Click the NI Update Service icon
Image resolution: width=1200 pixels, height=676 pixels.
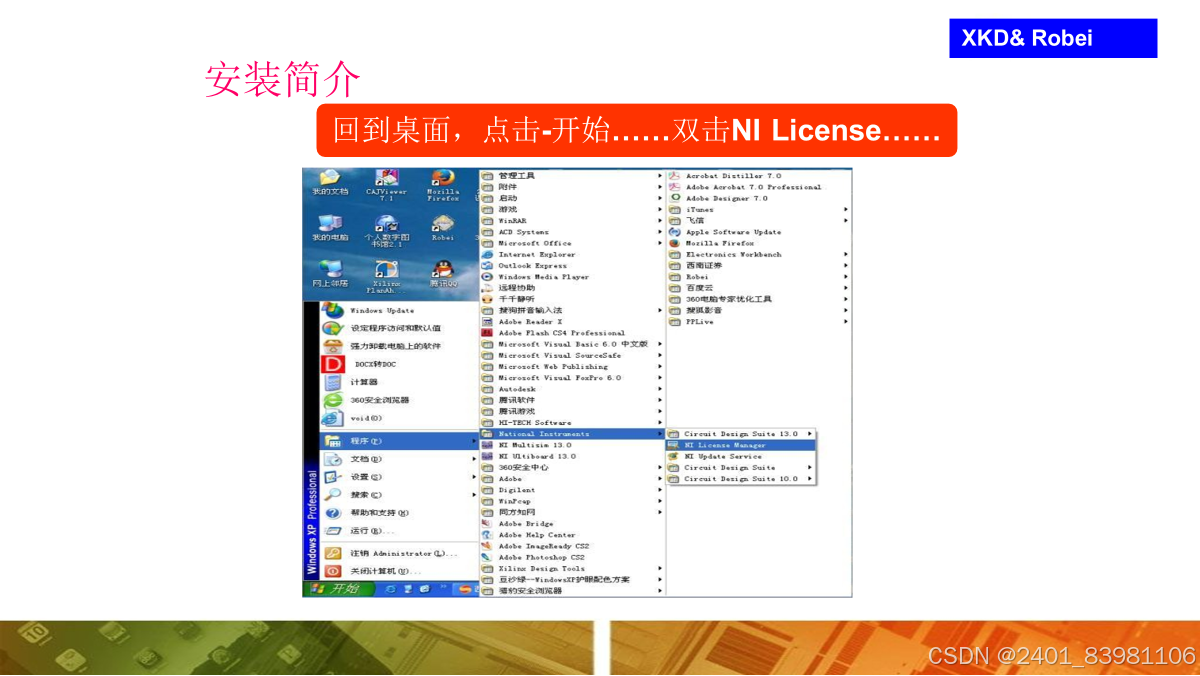point(674,456)
